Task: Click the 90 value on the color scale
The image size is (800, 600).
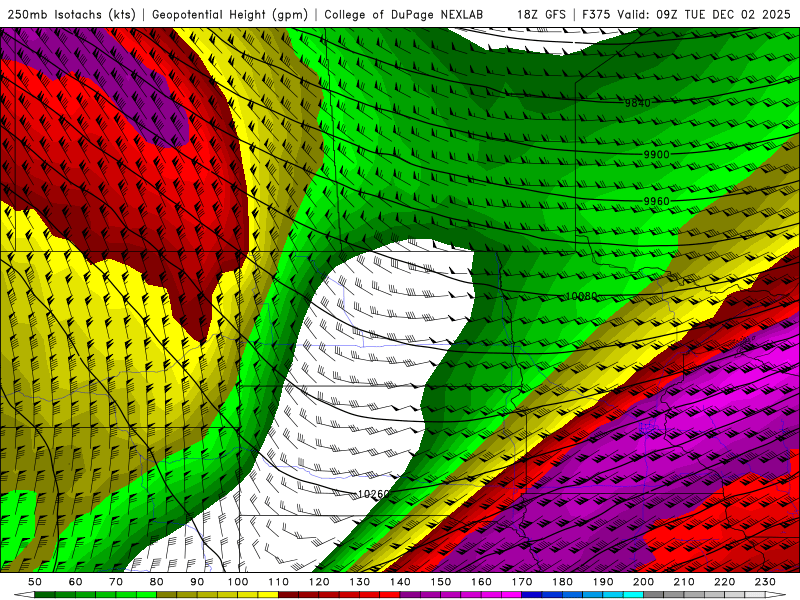Action: click(x=197, y=582)
